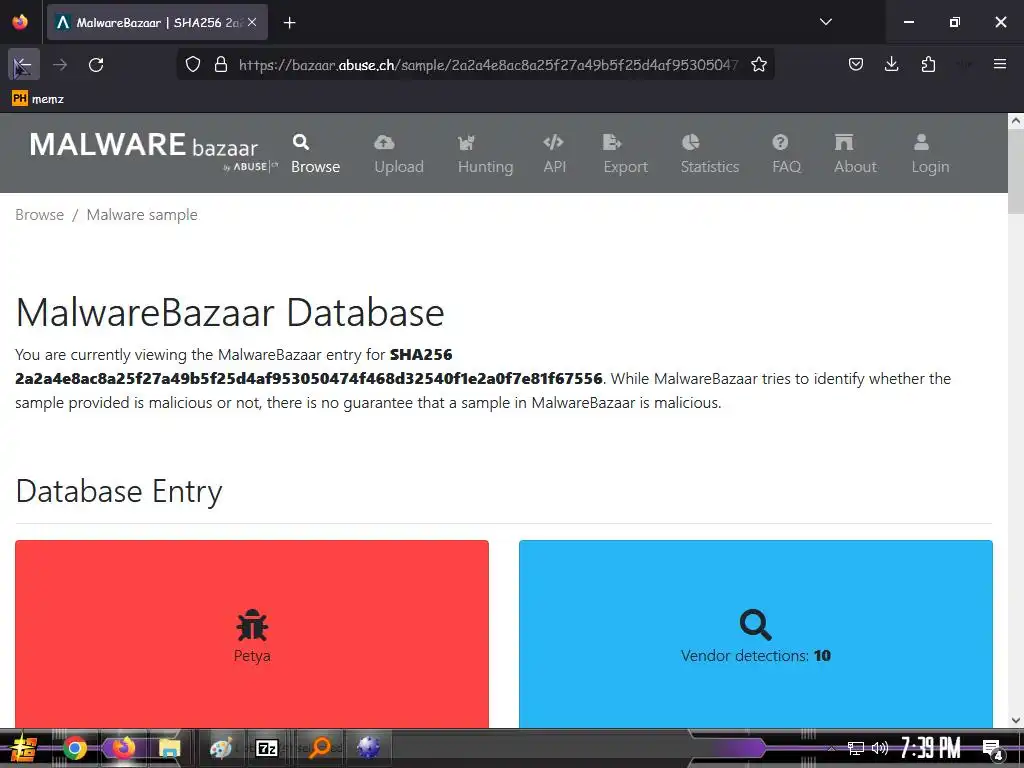
Task: Open the Save to Pocket icon
Action: 856,65
